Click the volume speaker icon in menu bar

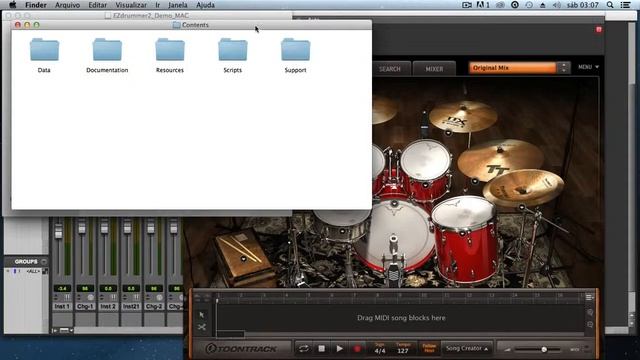pyautogui.click(x=557, y=5)
